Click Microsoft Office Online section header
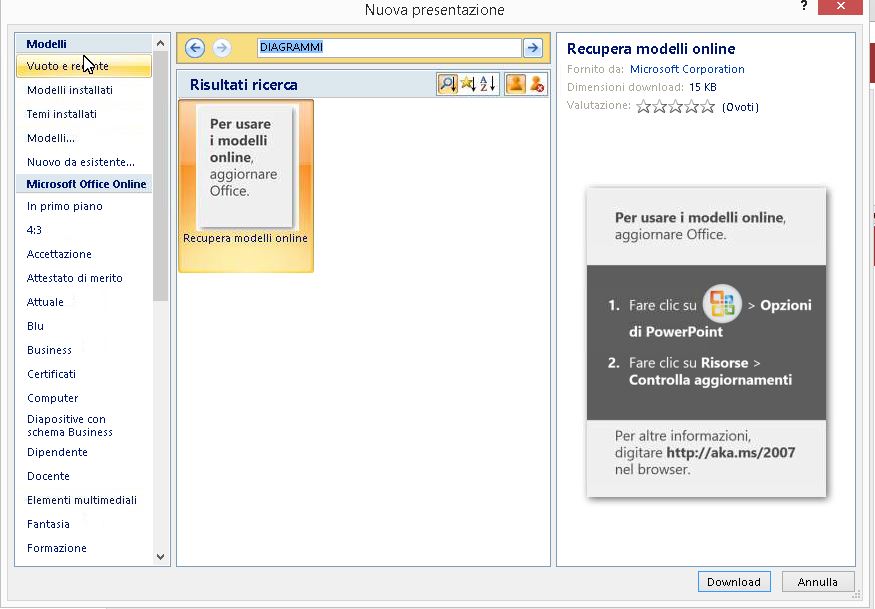The height and width of the screenshot is (609, 875). (x=84, y=184)
